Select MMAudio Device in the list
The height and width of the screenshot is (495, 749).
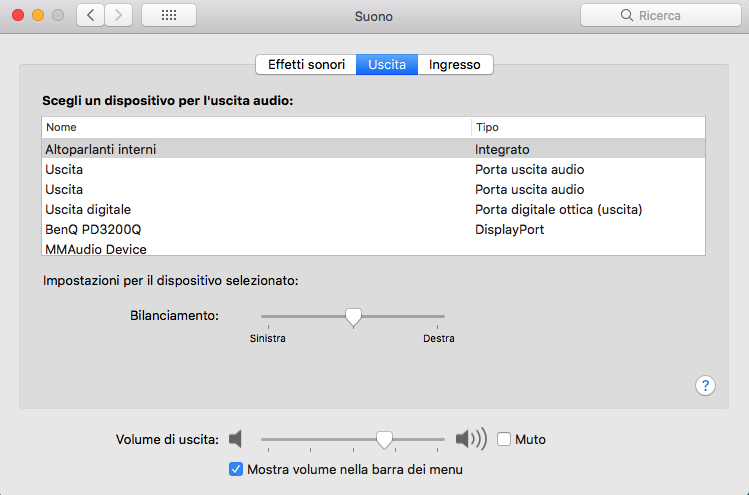click(374, 248)
